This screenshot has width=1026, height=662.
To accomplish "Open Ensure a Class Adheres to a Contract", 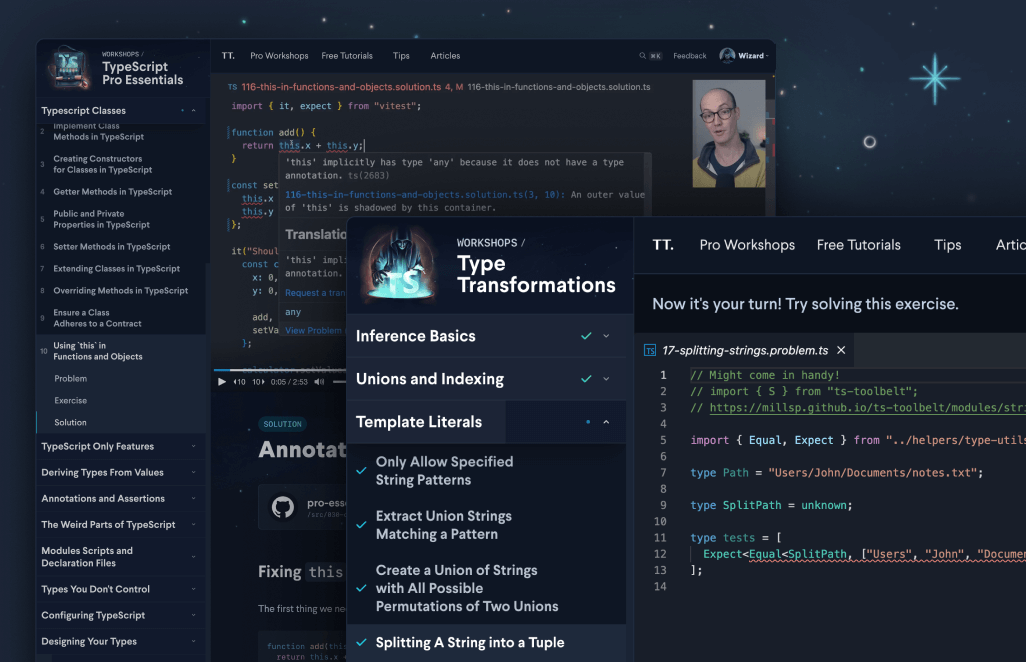I will click(x=97, y=318).
